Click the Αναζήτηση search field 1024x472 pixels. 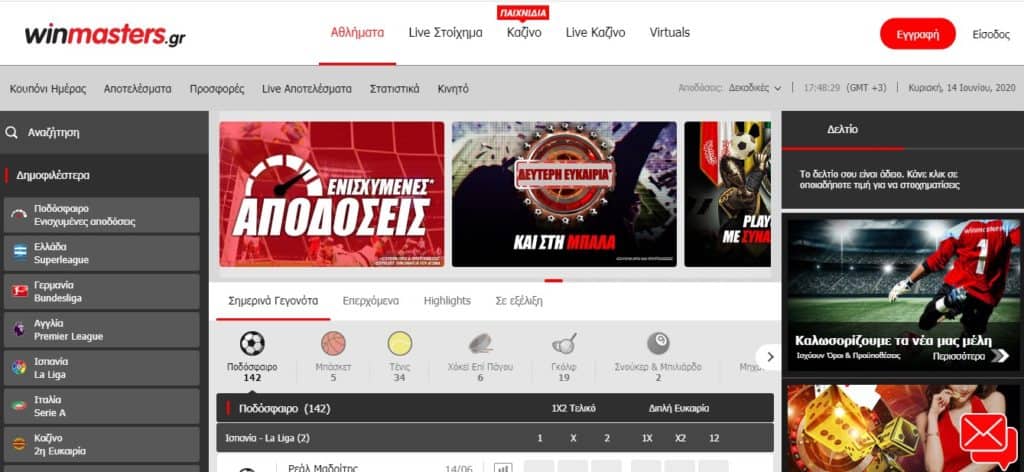(104, 133)
